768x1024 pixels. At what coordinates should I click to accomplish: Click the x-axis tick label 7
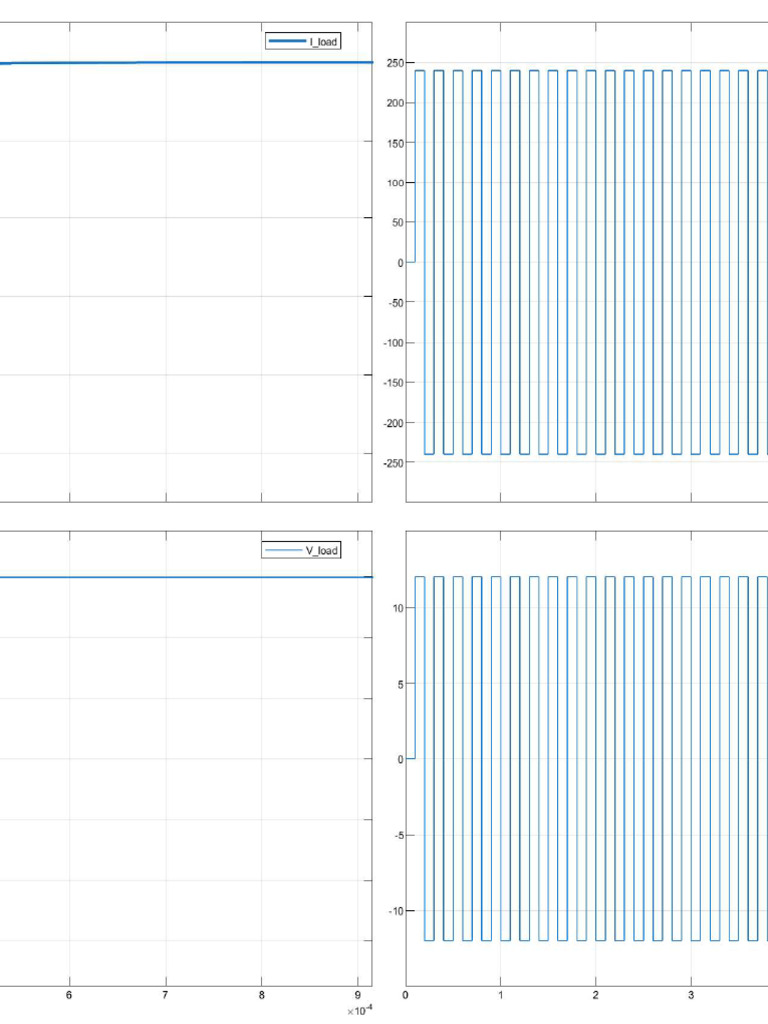(165, 995)
